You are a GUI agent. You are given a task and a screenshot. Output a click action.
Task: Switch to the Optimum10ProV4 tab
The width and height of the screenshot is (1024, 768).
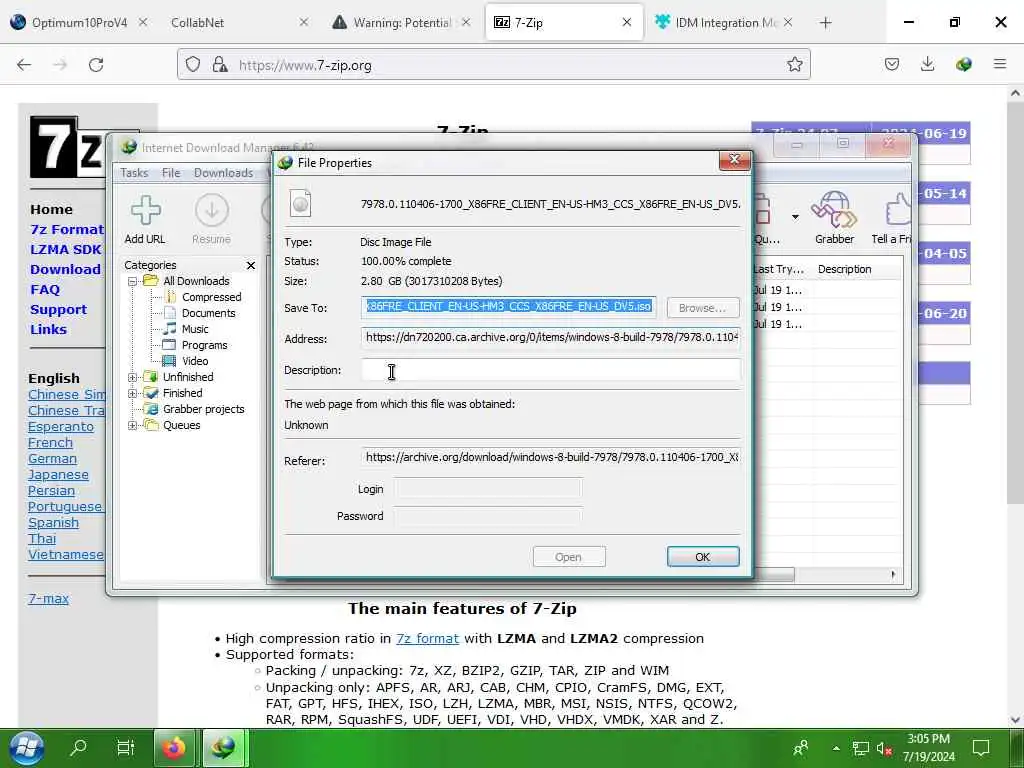[80, 23]
